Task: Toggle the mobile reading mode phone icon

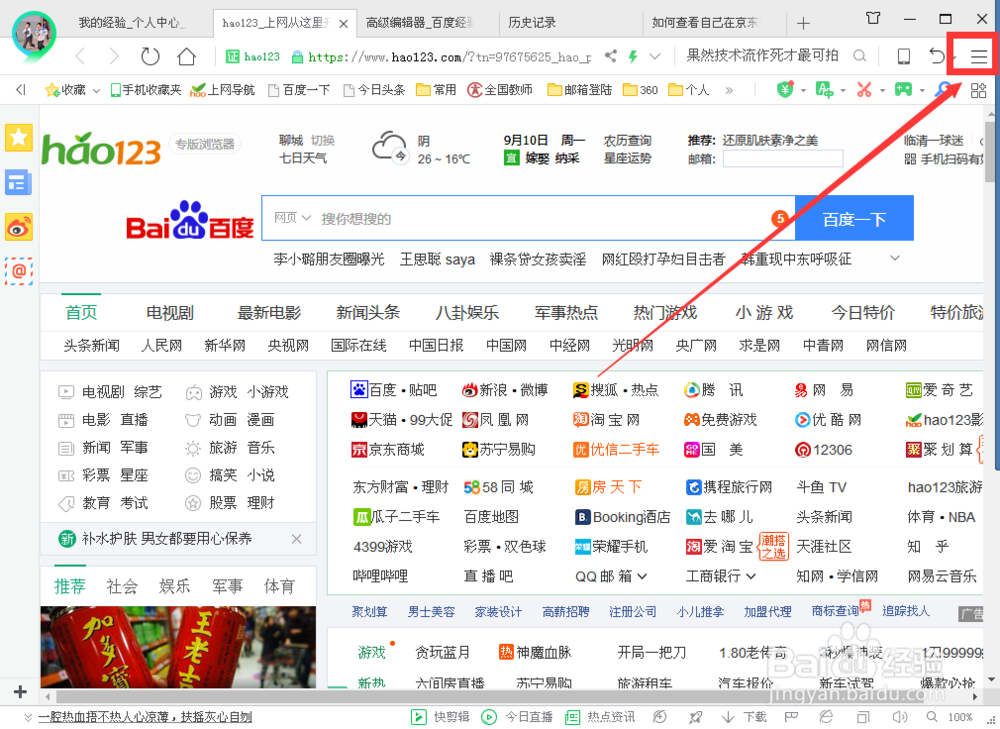Action: pyautogui.click(x=903, y=56)
